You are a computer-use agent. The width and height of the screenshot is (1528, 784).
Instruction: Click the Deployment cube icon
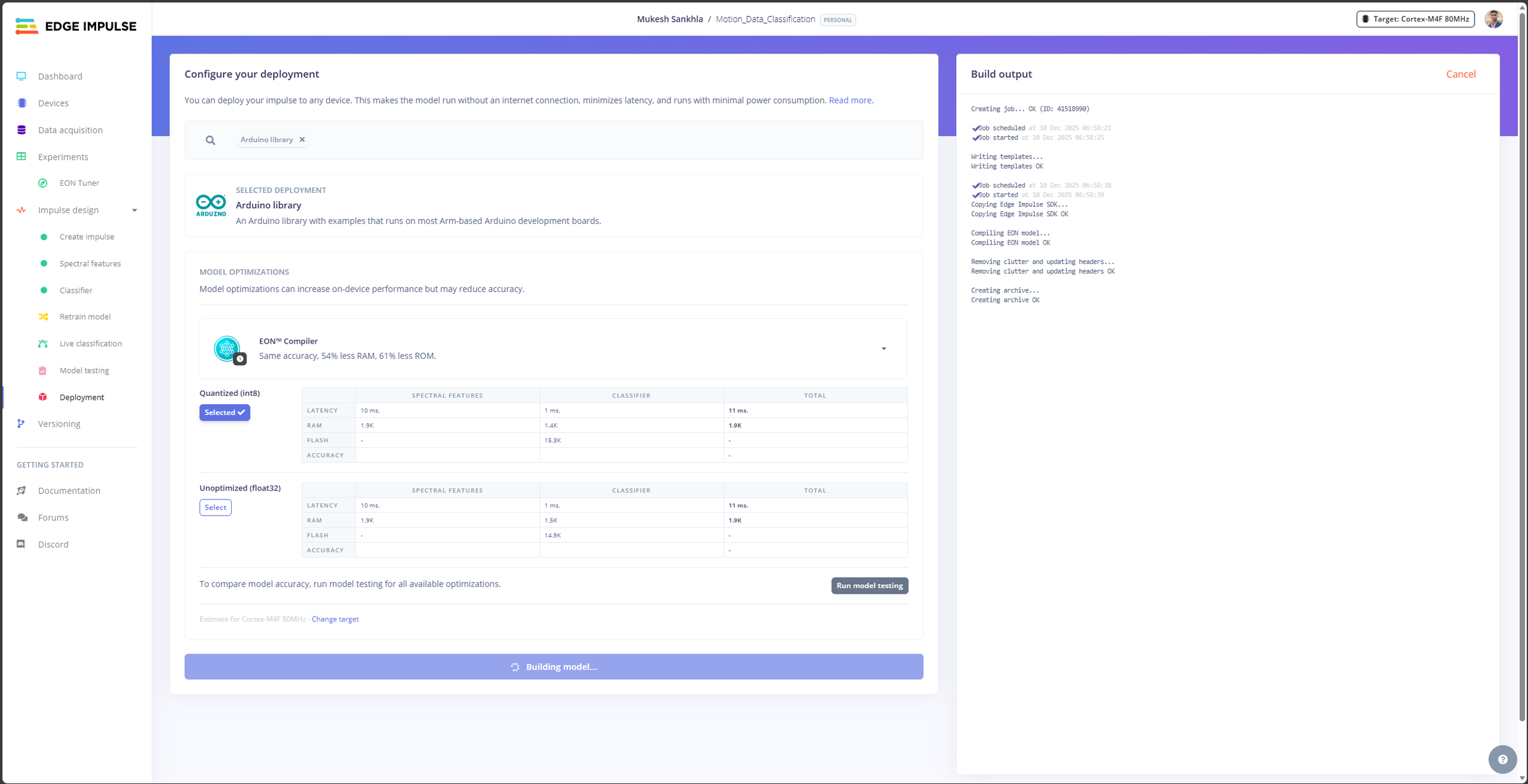click(x=43, y=397)
